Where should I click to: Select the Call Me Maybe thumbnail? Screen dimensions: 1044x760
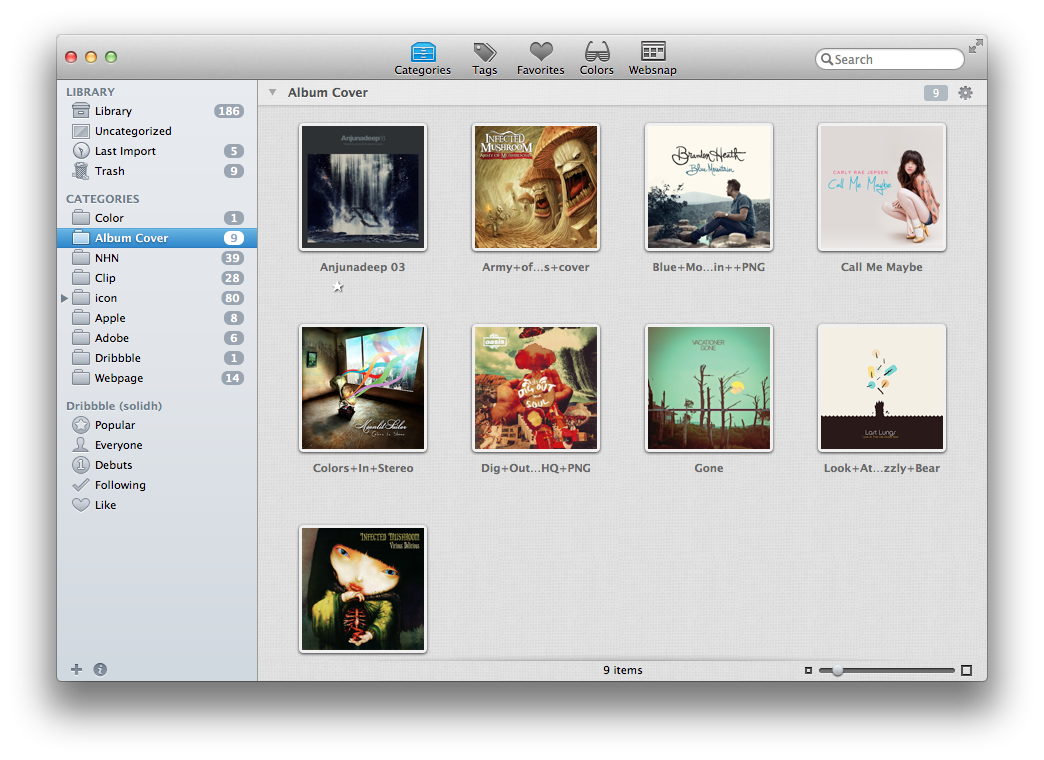(x=882, y=187)
